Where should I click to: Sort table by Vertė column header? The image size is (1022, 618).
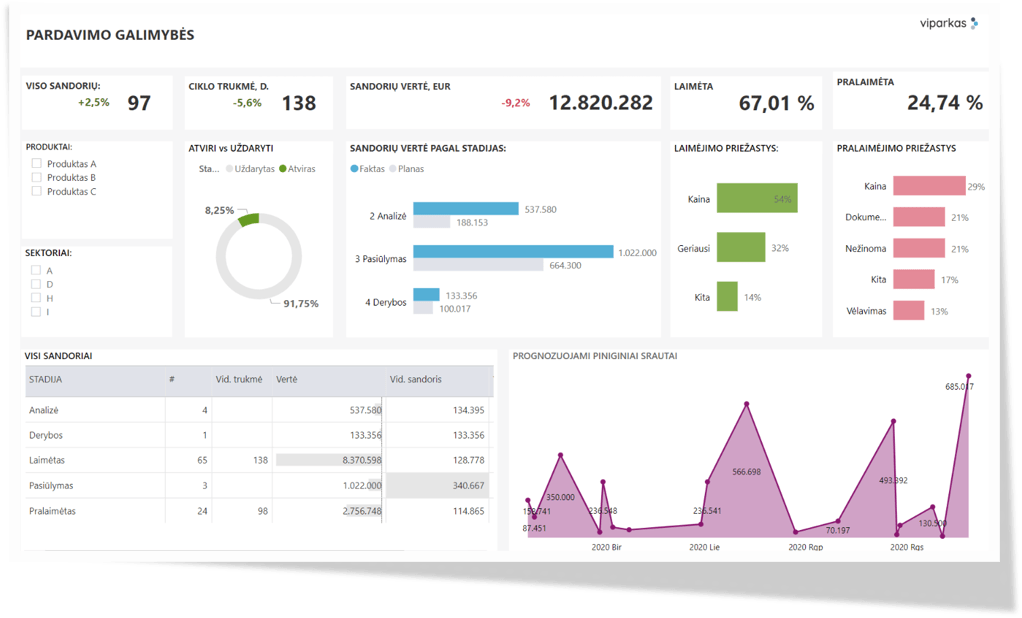click(287, 380)
